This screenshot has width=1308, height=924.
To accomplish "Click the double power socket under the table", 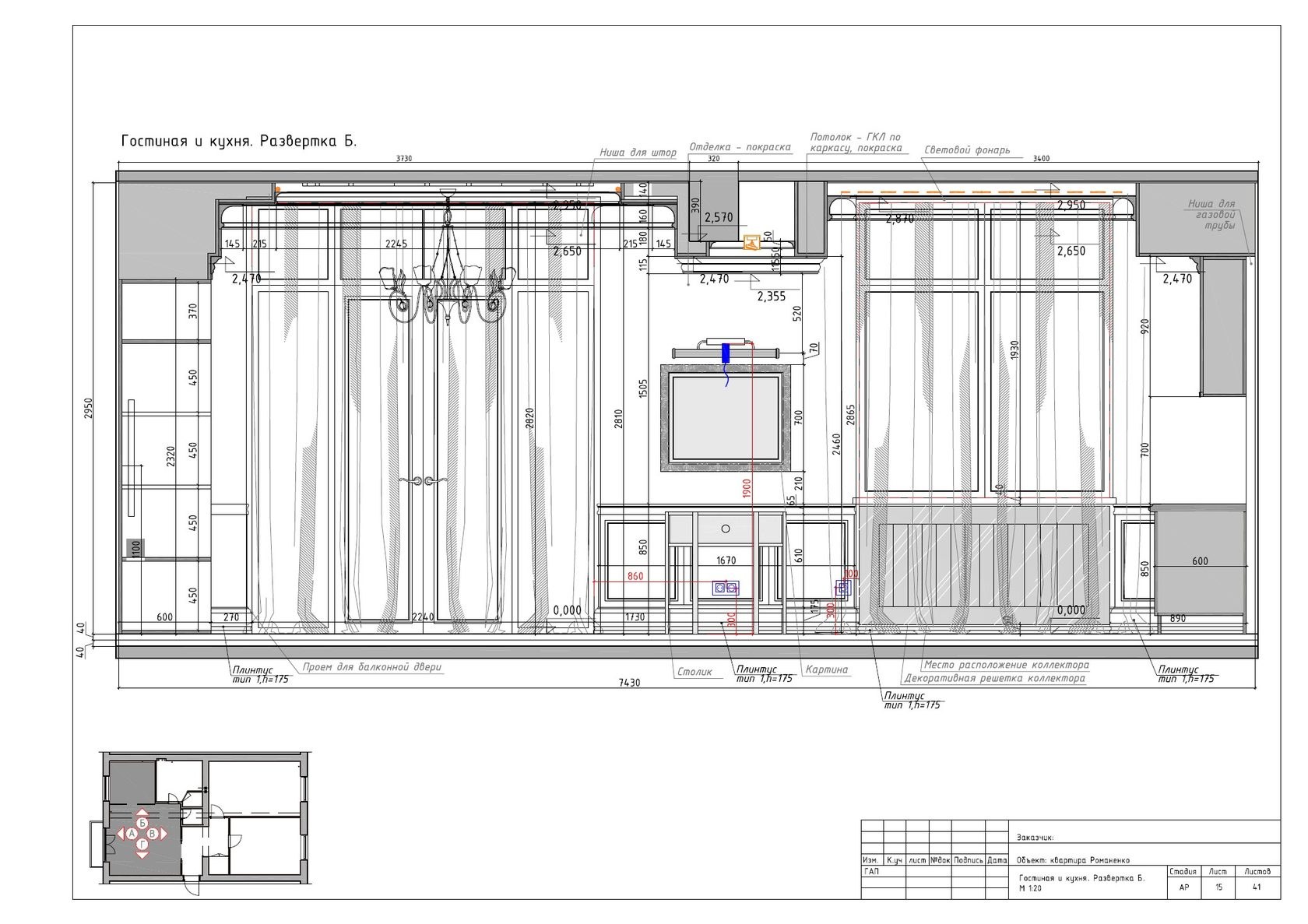I will [x=726, y=588].
